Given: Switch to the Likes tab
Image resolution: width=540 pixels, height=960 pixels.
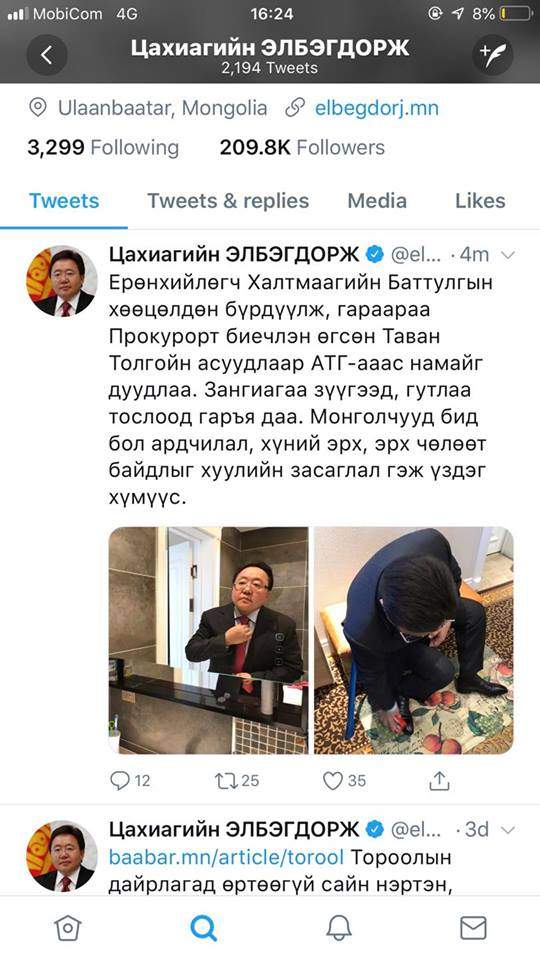Looking at the screenshot, I should tap(480, 201).
